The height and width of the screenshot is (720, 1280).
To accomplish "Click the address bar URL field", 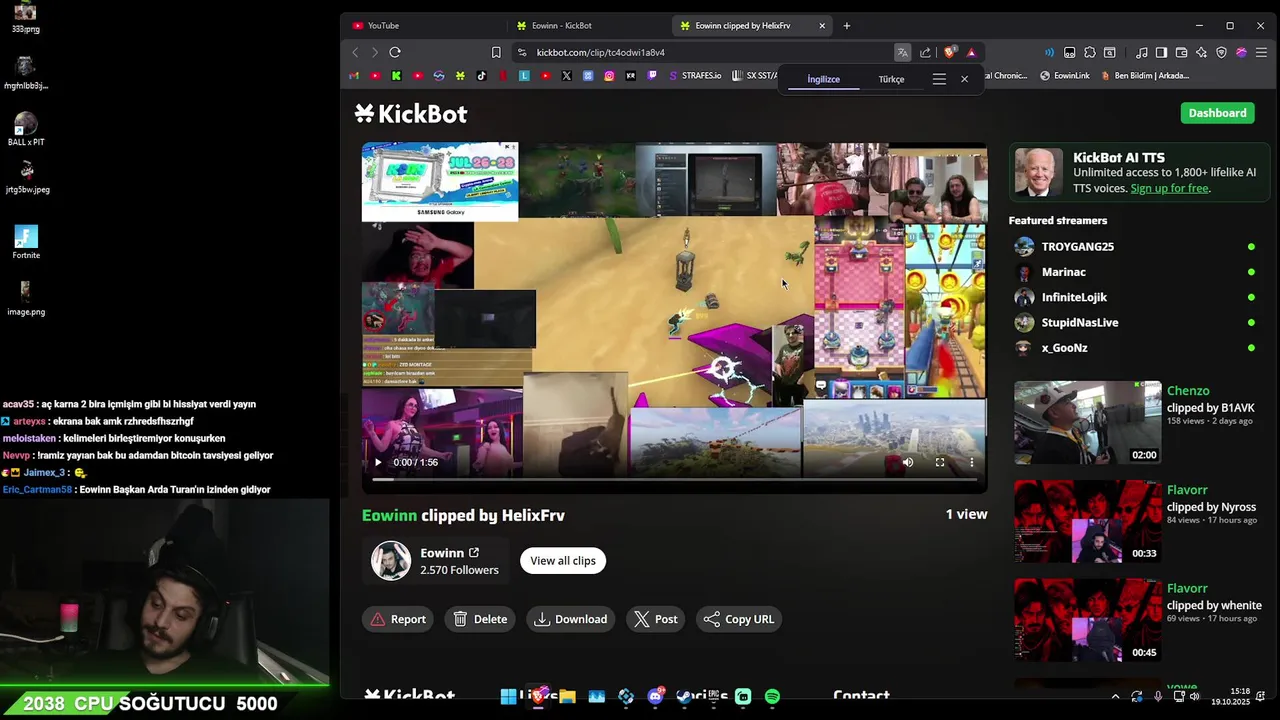I will point(700,52).
